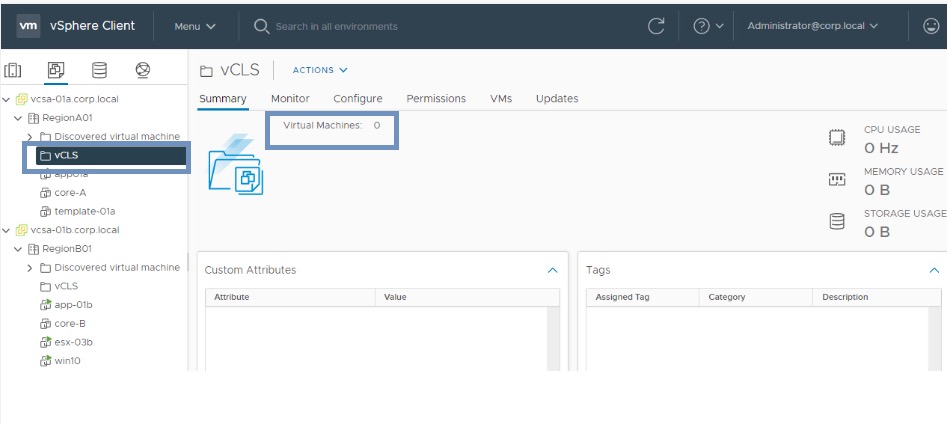Open the Menu dropdown
The image size is (948, 424).
(x=194, y=26)
